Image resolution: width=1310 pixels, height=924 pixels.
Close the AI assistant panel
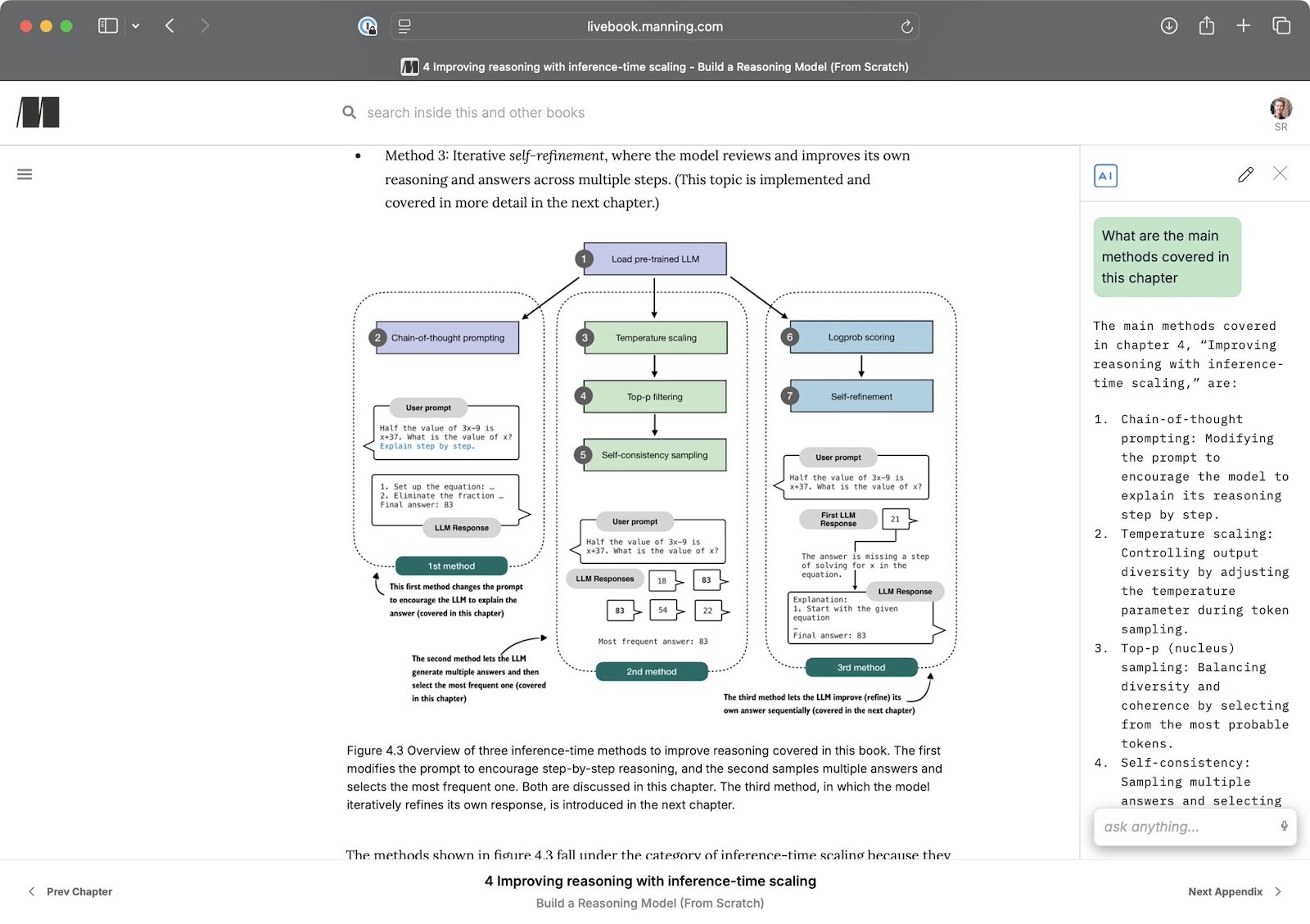[1280, 174]
